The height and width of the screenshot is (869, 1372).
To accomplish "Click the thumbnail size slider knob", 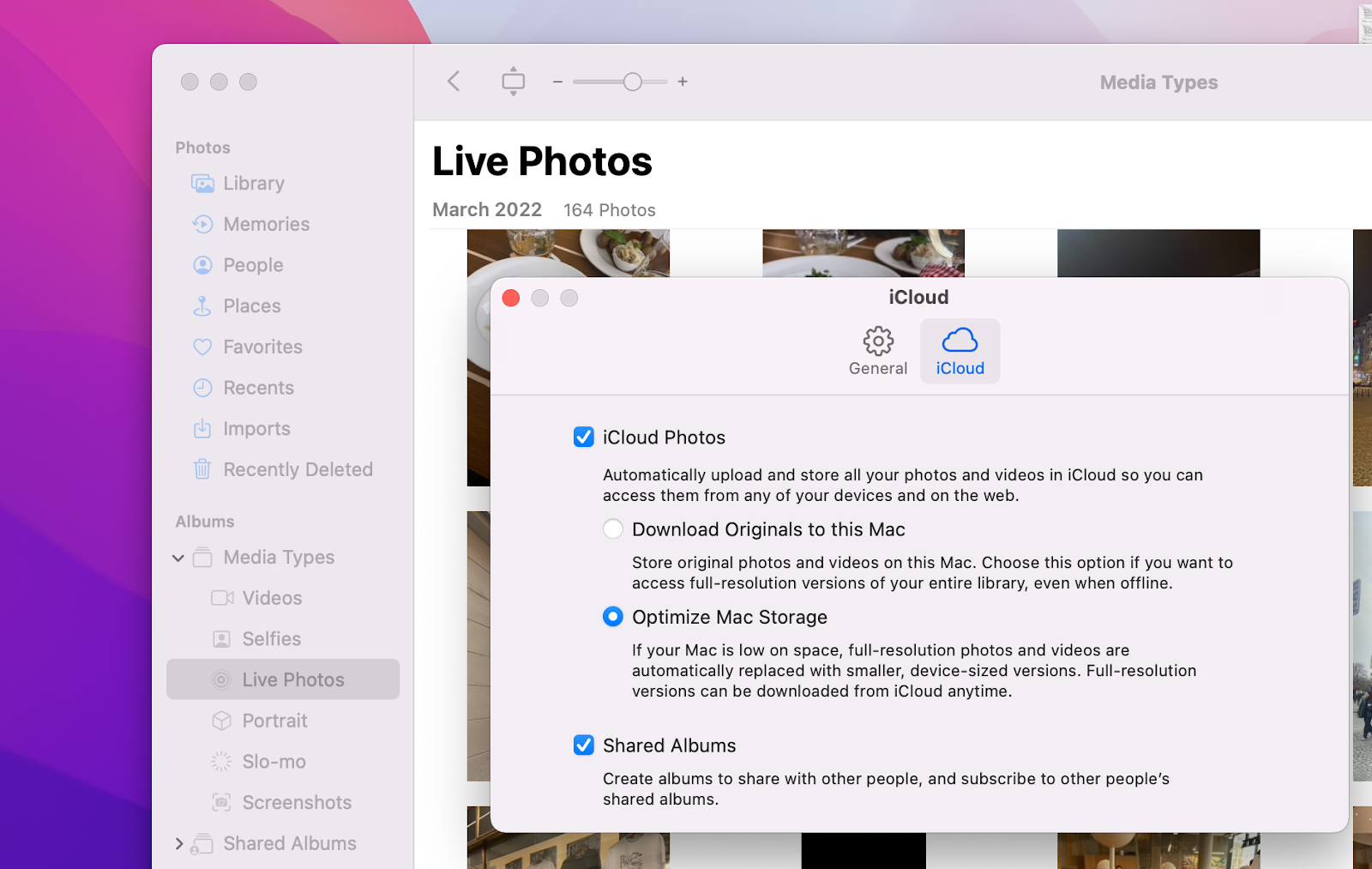I will click(632, 81).
